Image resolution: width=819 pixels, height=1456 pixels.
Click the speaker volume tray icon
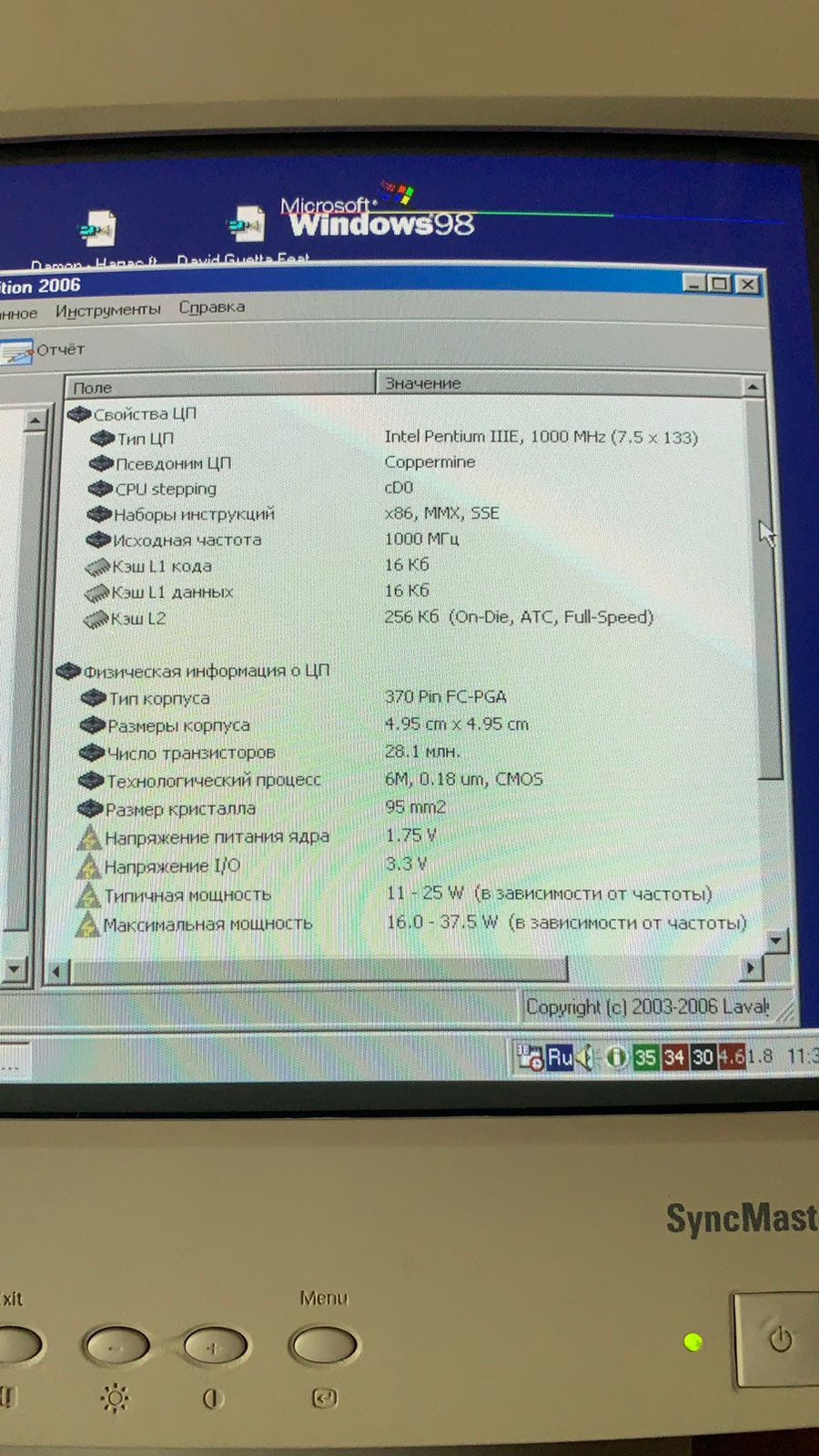(x=585, y=1057)
